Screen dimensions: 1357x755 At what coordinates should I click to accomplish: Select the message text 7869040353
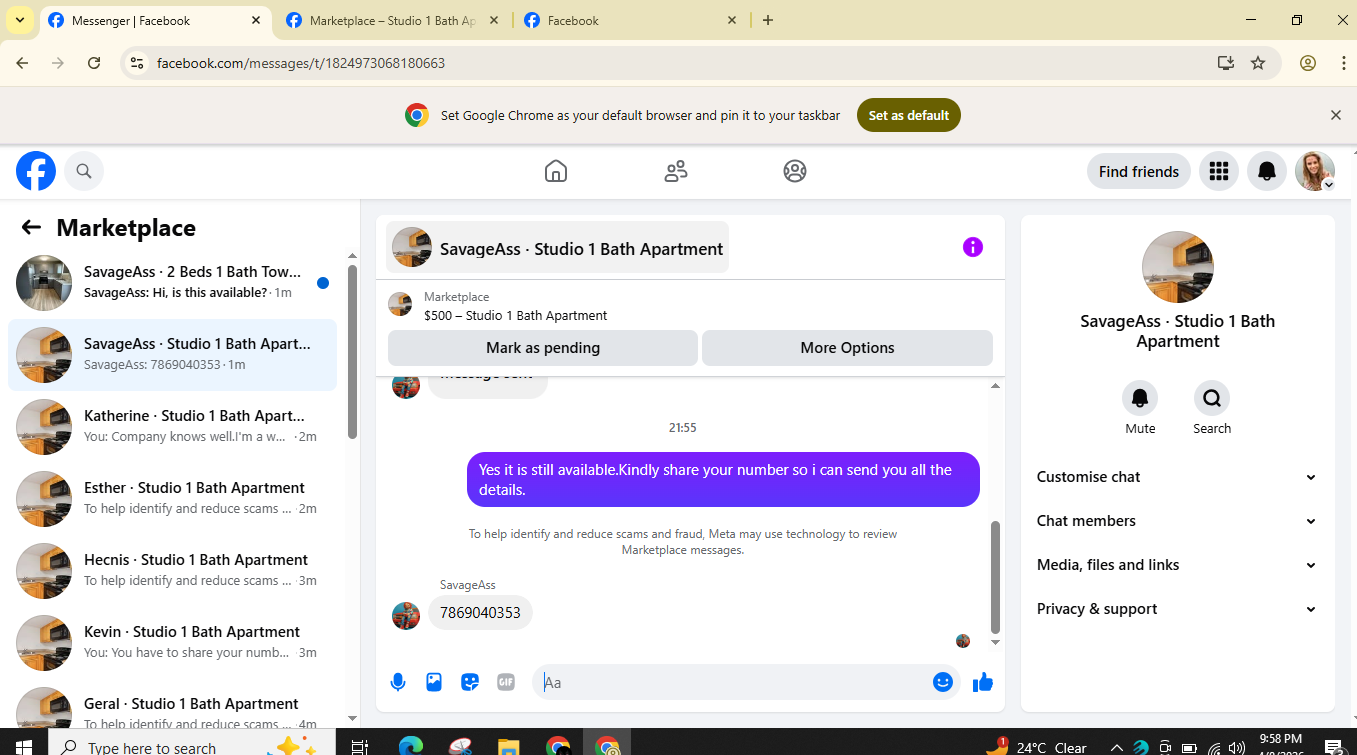point(480,613)
